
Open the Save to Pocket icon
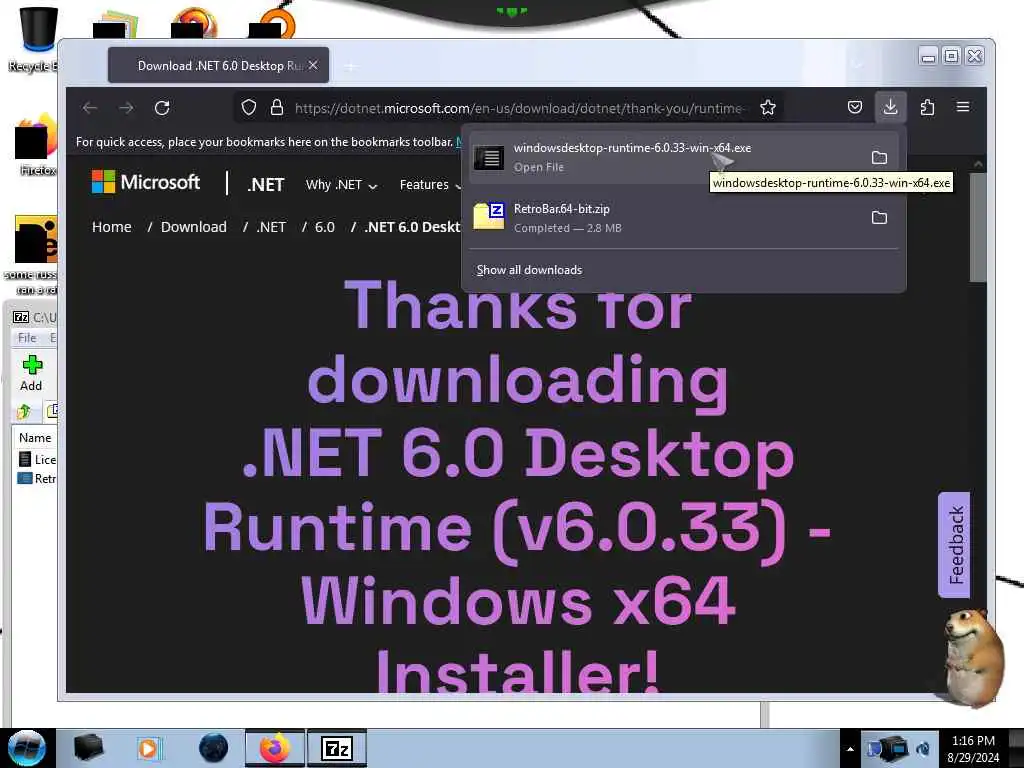(855, 108)
